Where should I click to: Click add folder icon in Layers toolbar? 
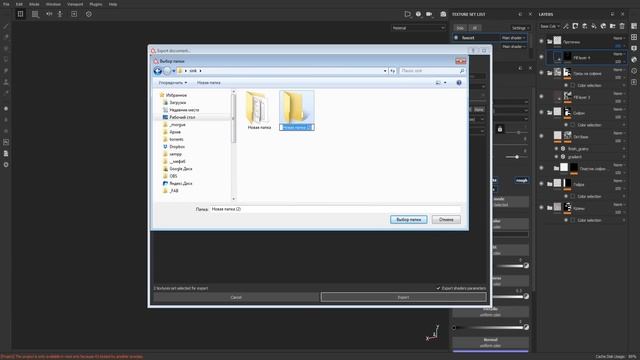[613, 27]
